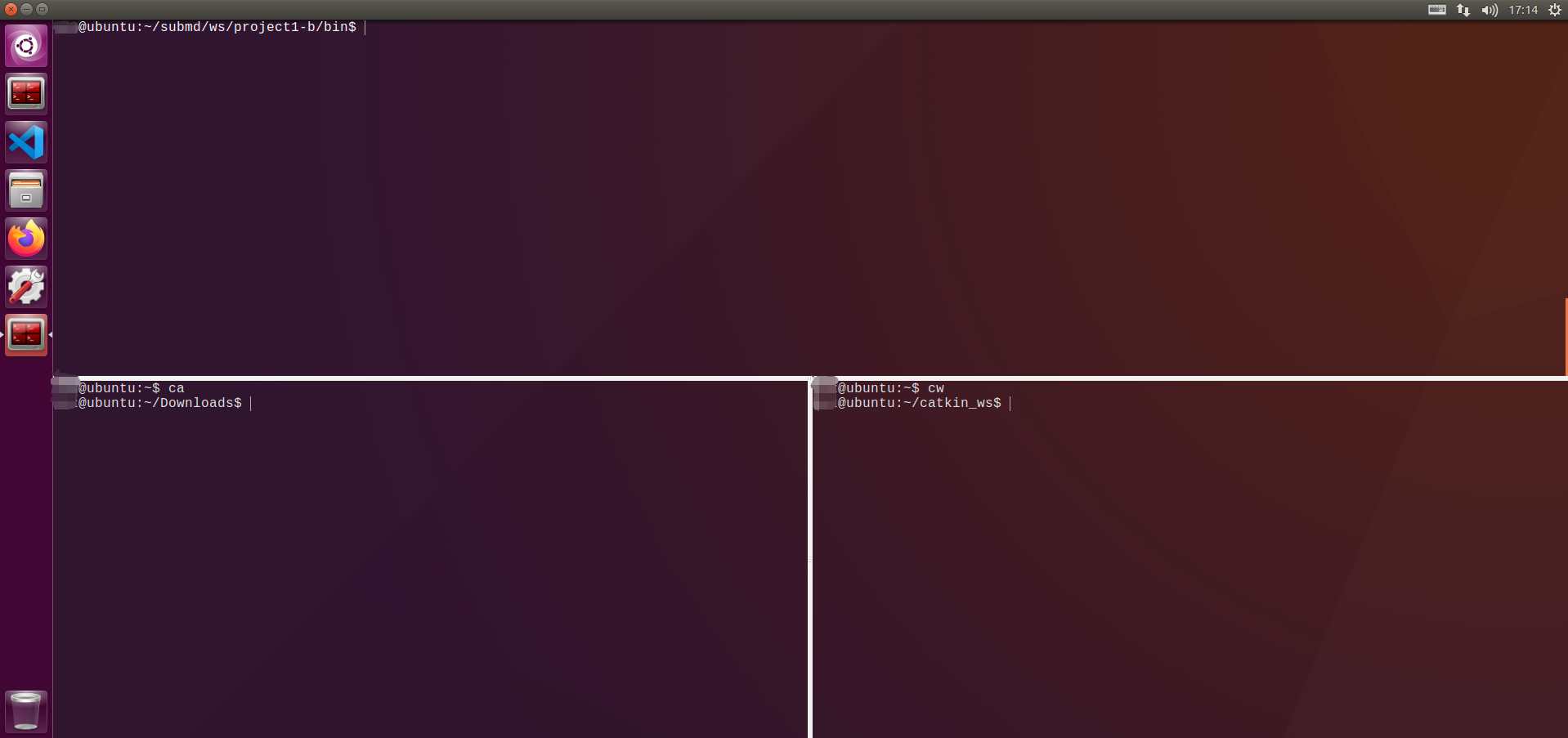Open the keyboard indicator in top panel
Viewport: 1568px width, 738px height.
(x=1437, y=10)
